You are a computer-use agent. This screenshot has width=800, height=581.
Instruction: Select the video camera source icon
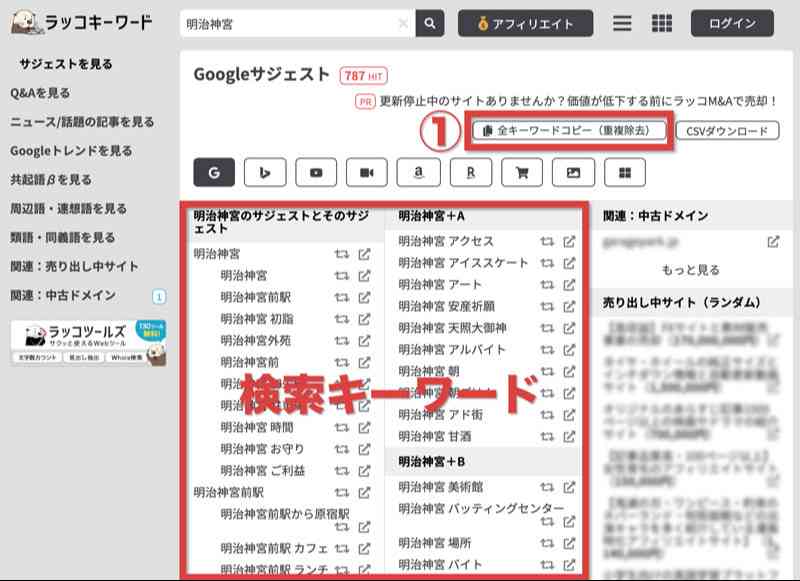367,172
